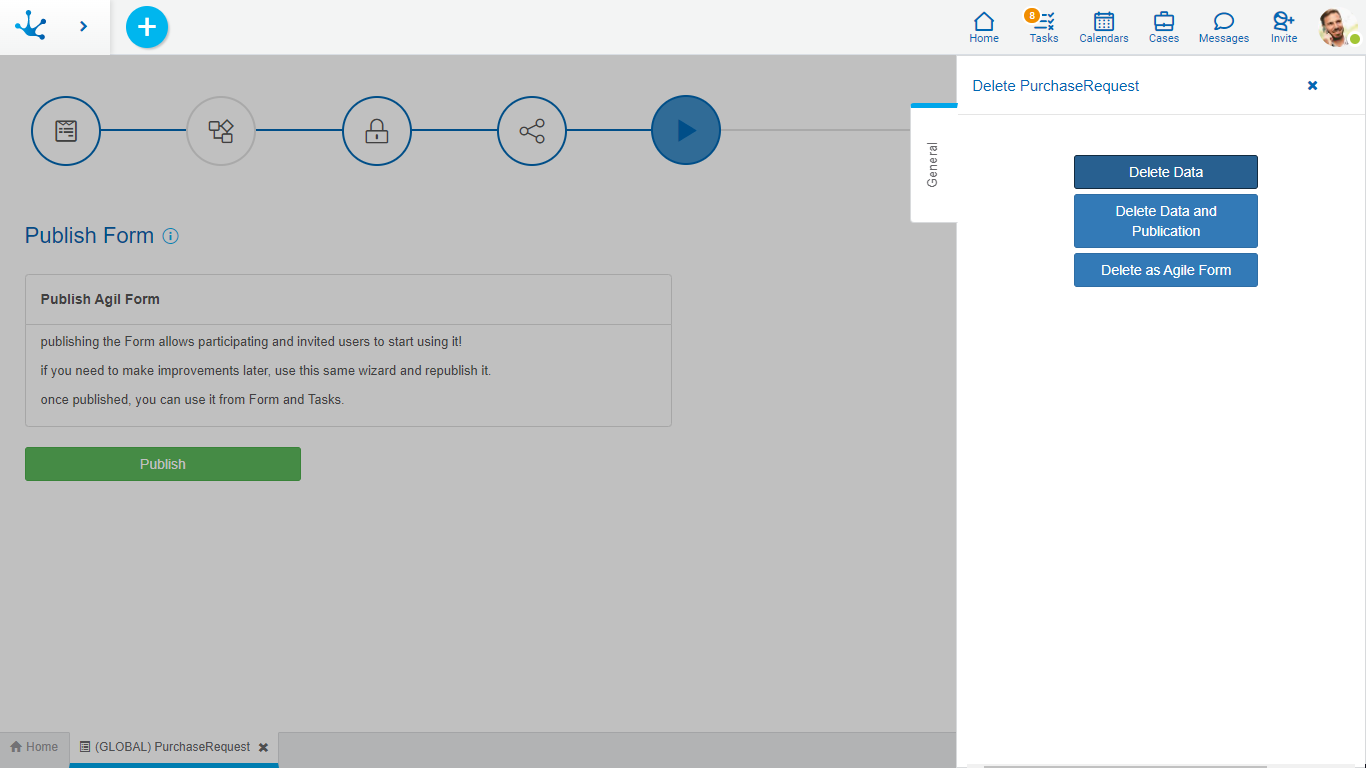Select the share wizard step

click(x=532, y=130)
